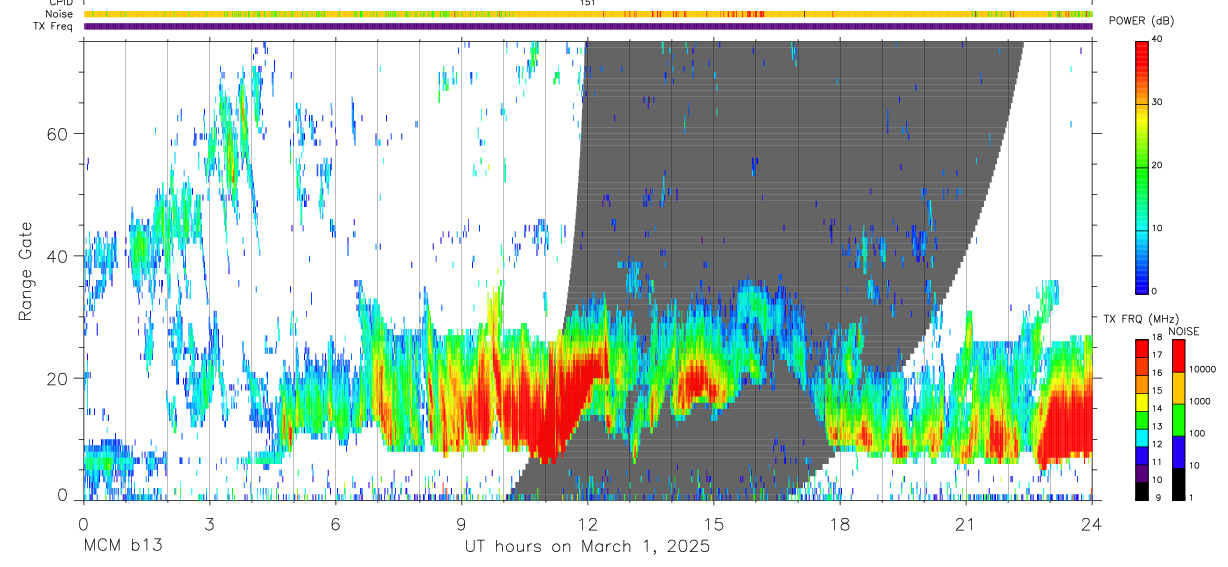
Task: Click the TX FRQ (MHz) color scale
Action: pos(1142,420)
